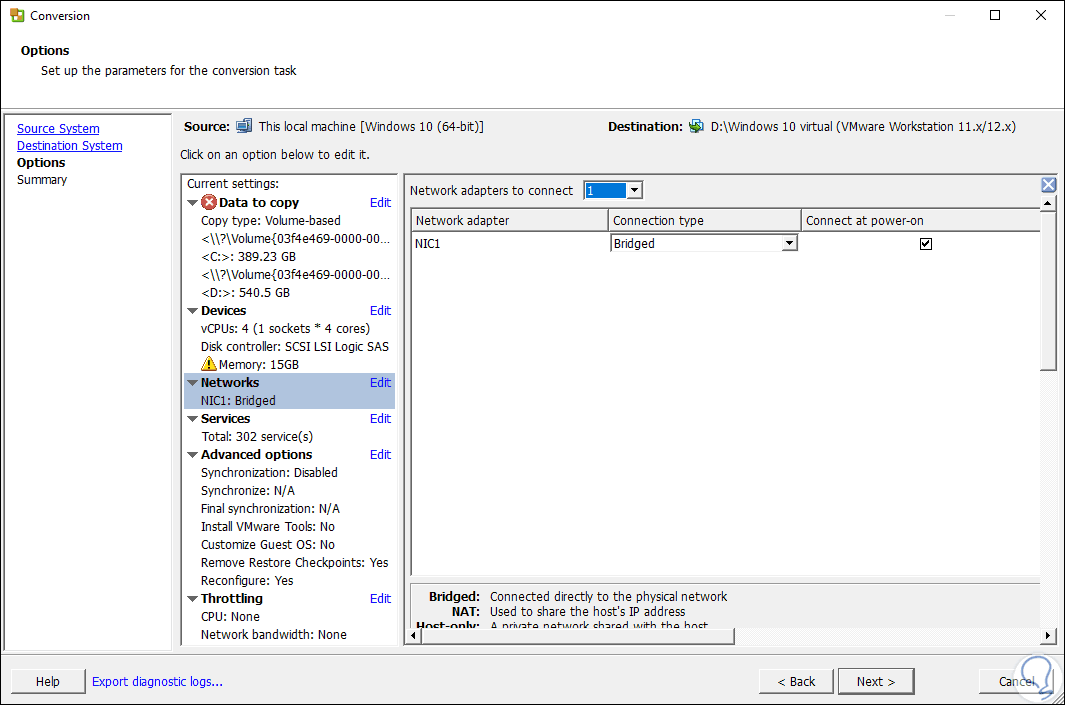Screen dimensions: 1065x705
Task: Click the Next button
Action: (x=876, y=681)
